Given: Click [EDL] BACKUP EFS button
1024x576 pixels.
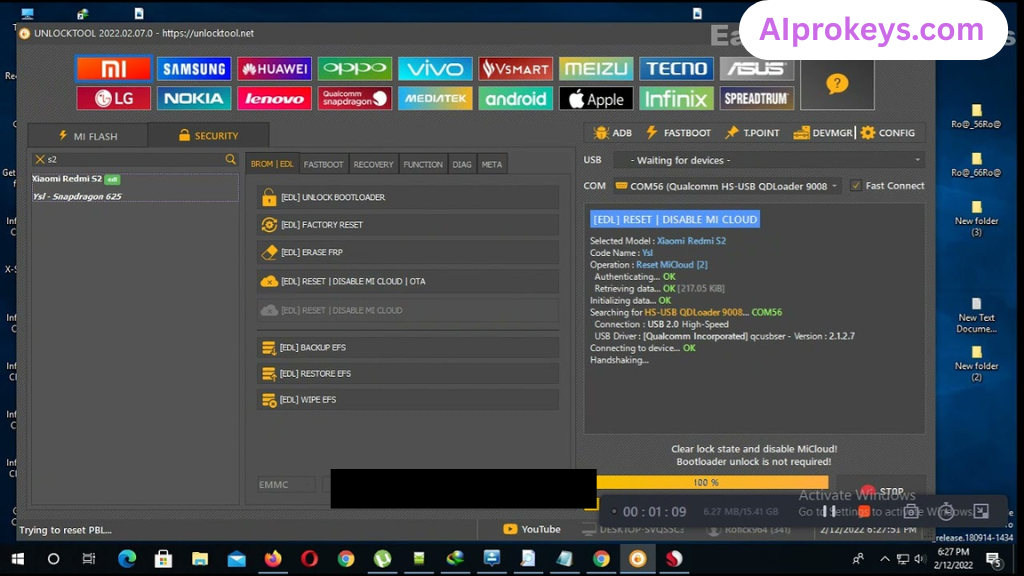Looking at the screenshot, I should (x=408, y=347).
